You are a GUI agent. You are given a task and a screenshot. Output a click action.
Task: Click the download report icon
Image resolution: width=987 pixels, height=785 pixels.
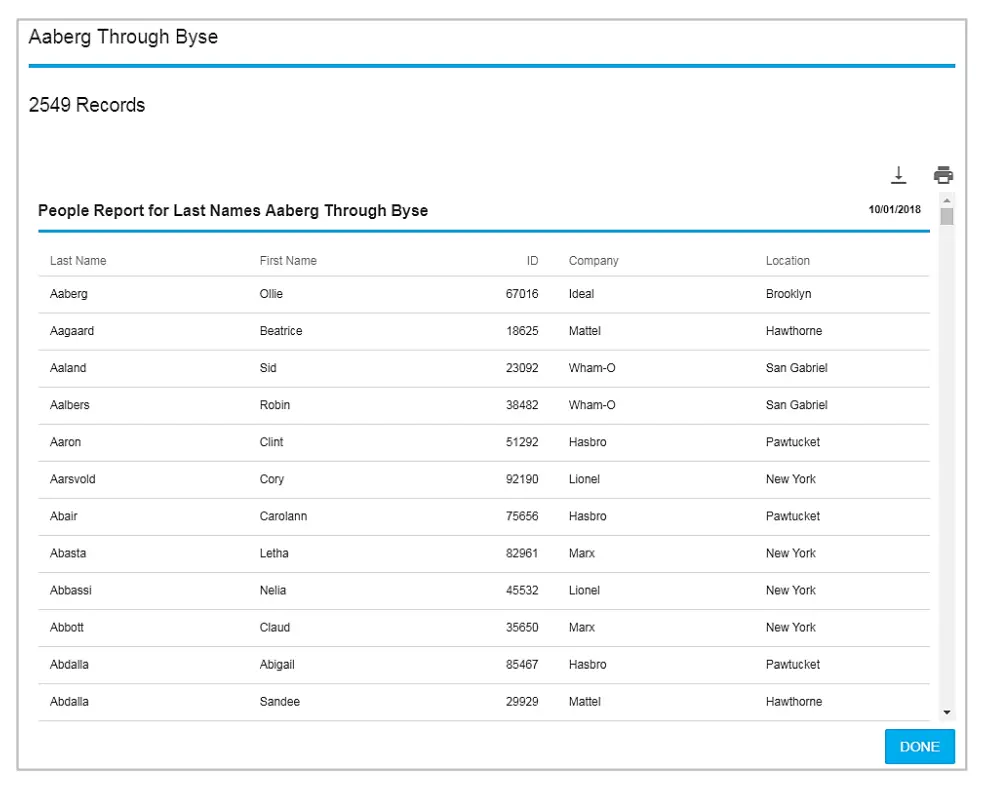[898, 175]
